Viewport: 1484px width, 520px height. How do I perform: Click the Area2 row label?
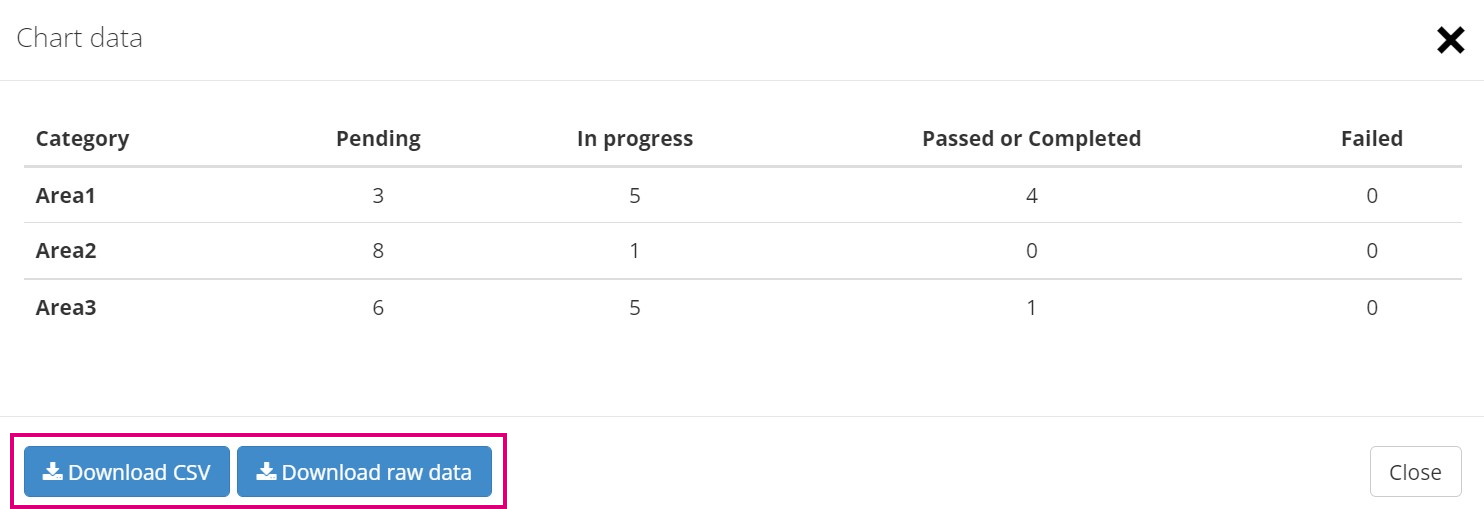(66, 251)
